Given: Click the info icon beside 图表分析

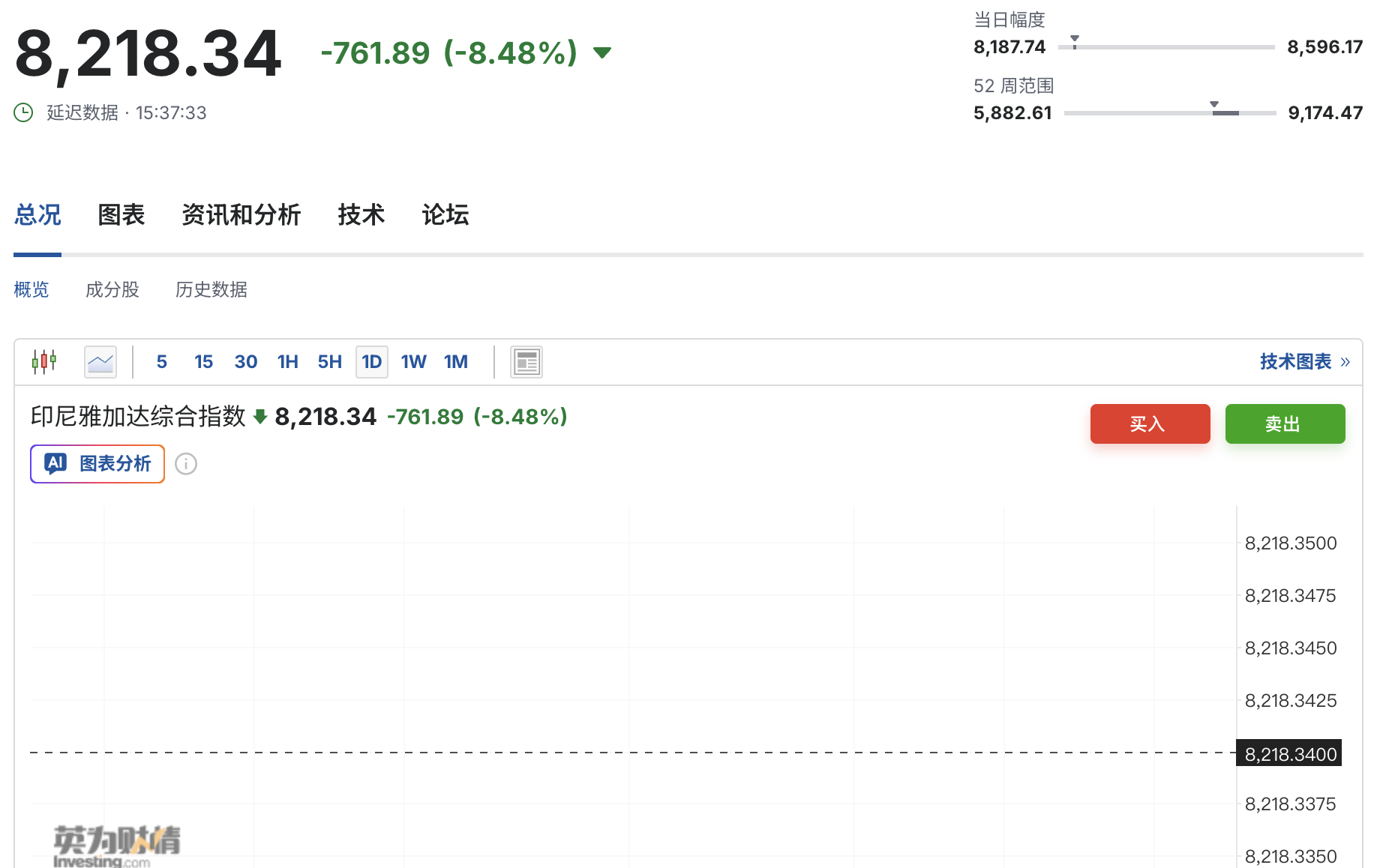Looking at the screenshot, I should coord(186,464).
